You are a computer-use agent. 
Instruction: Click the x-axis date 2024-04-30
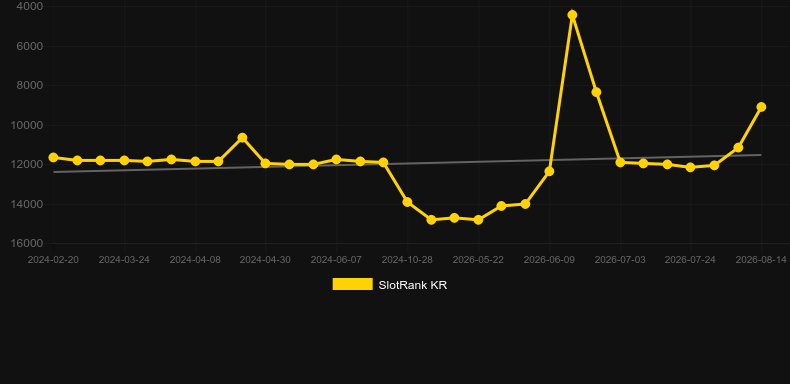265,260
